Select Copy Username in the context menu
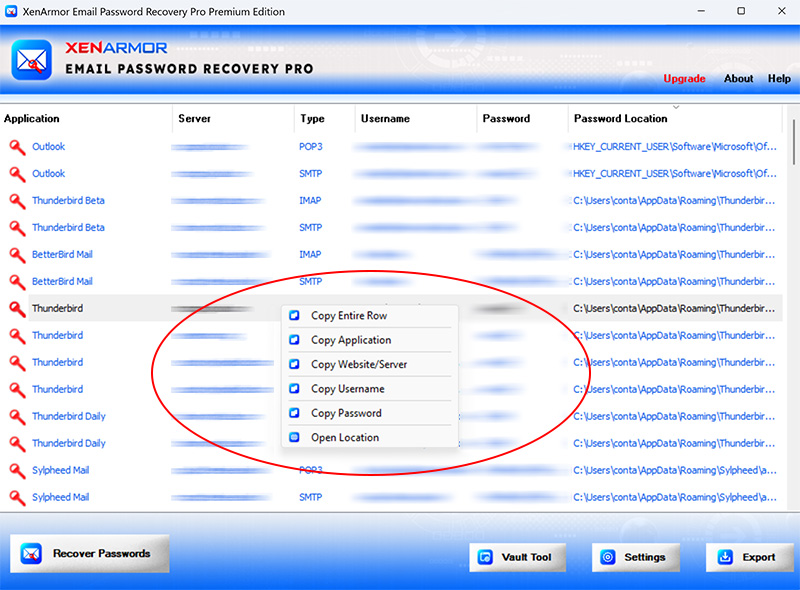 pyautogui.click(x=347, y=389)
